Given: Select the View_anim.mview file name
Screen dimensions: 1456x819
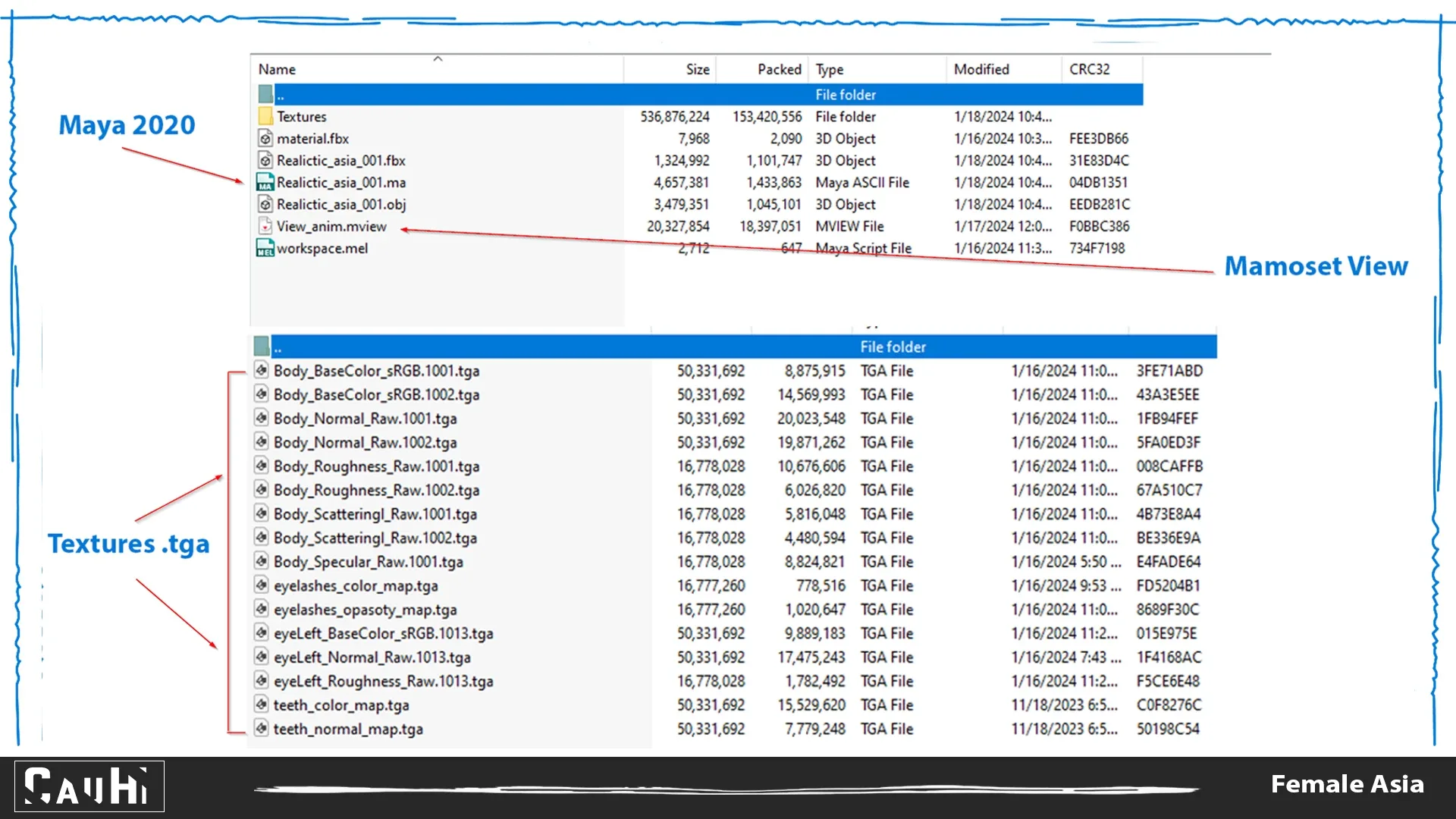Looking at the screenshot, I should tap(331, 226).
